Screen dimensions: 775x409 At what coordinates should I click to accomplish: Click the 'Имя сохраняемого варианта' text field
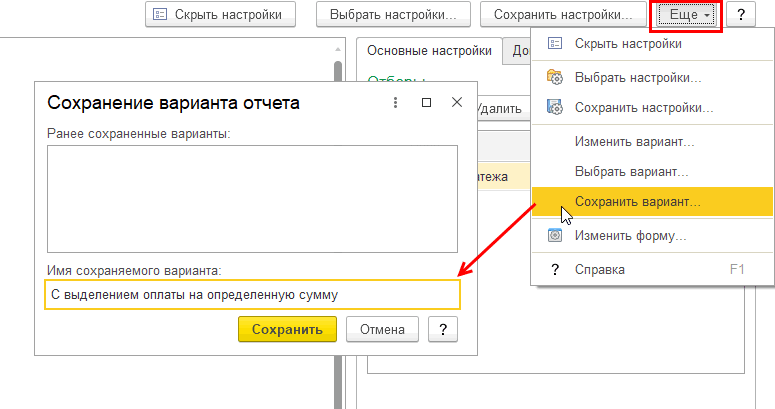pos(252,294)
